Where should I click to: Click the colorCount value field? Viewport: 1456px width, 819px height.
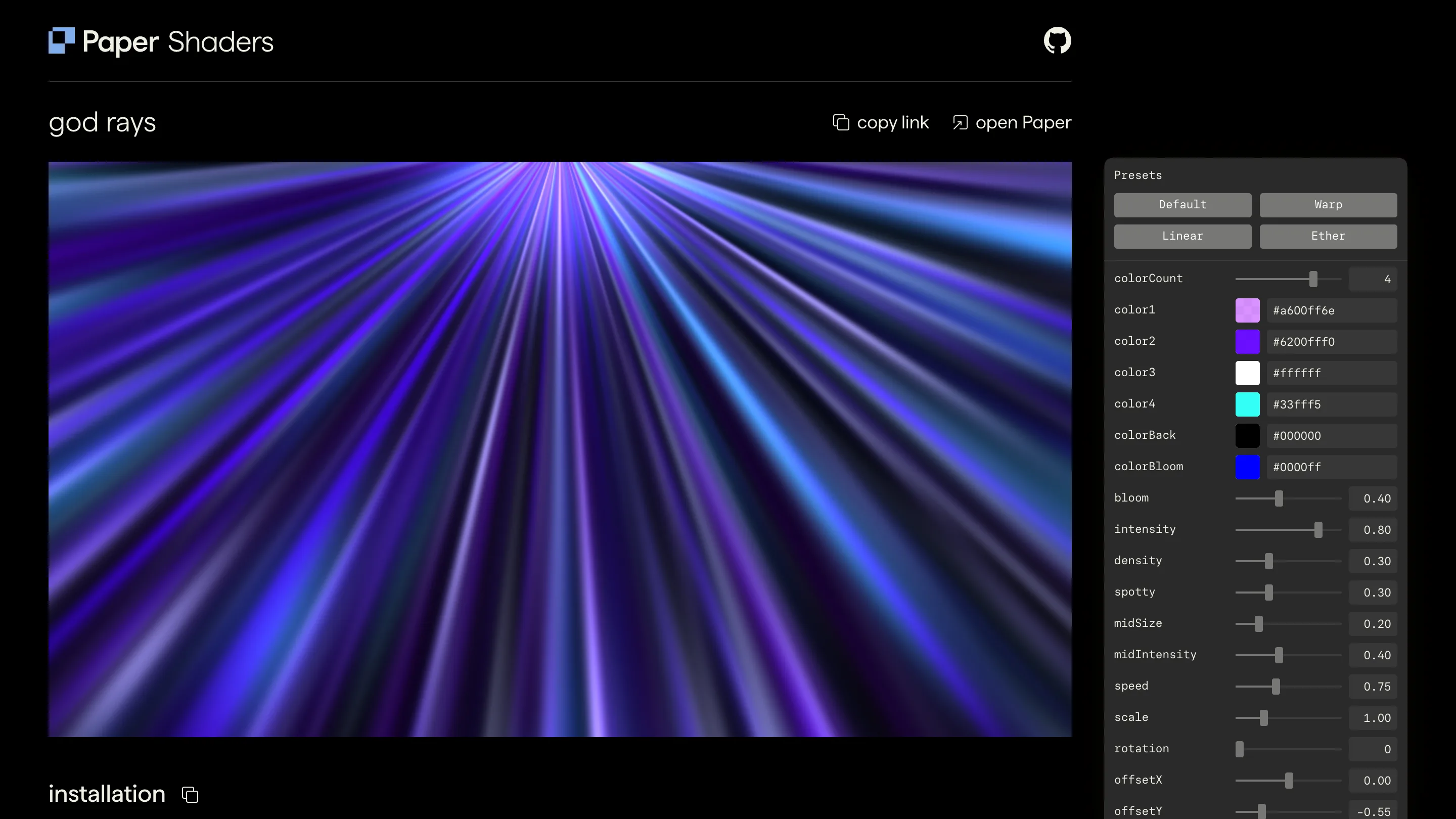coord(1373,279)
